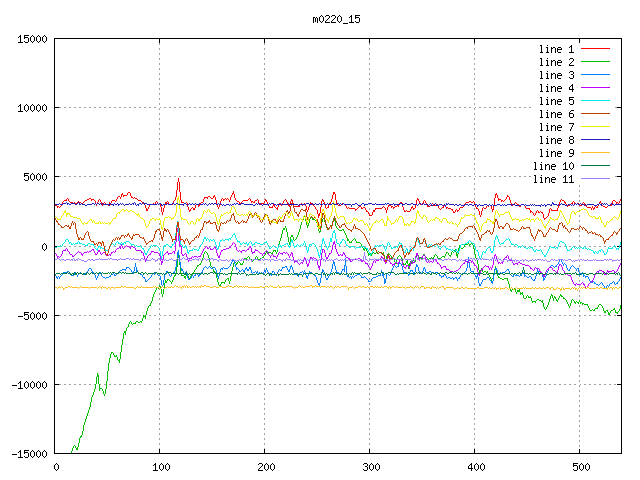Click the orange line 9 legend swatch

point(596,153)
